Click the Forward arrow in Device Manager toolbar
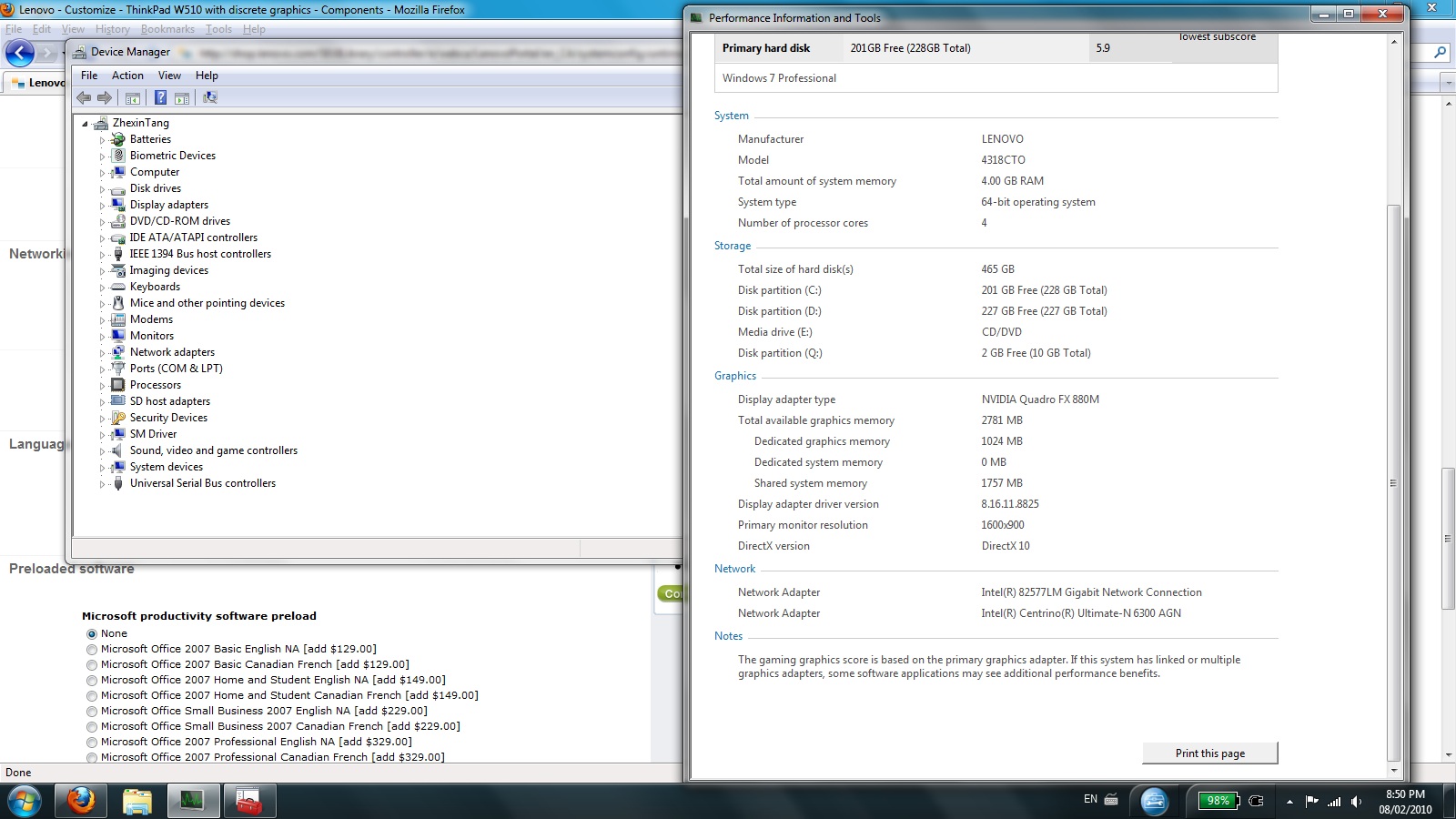This screenshot has height=819, width=1456. click(x=105, y=97)
